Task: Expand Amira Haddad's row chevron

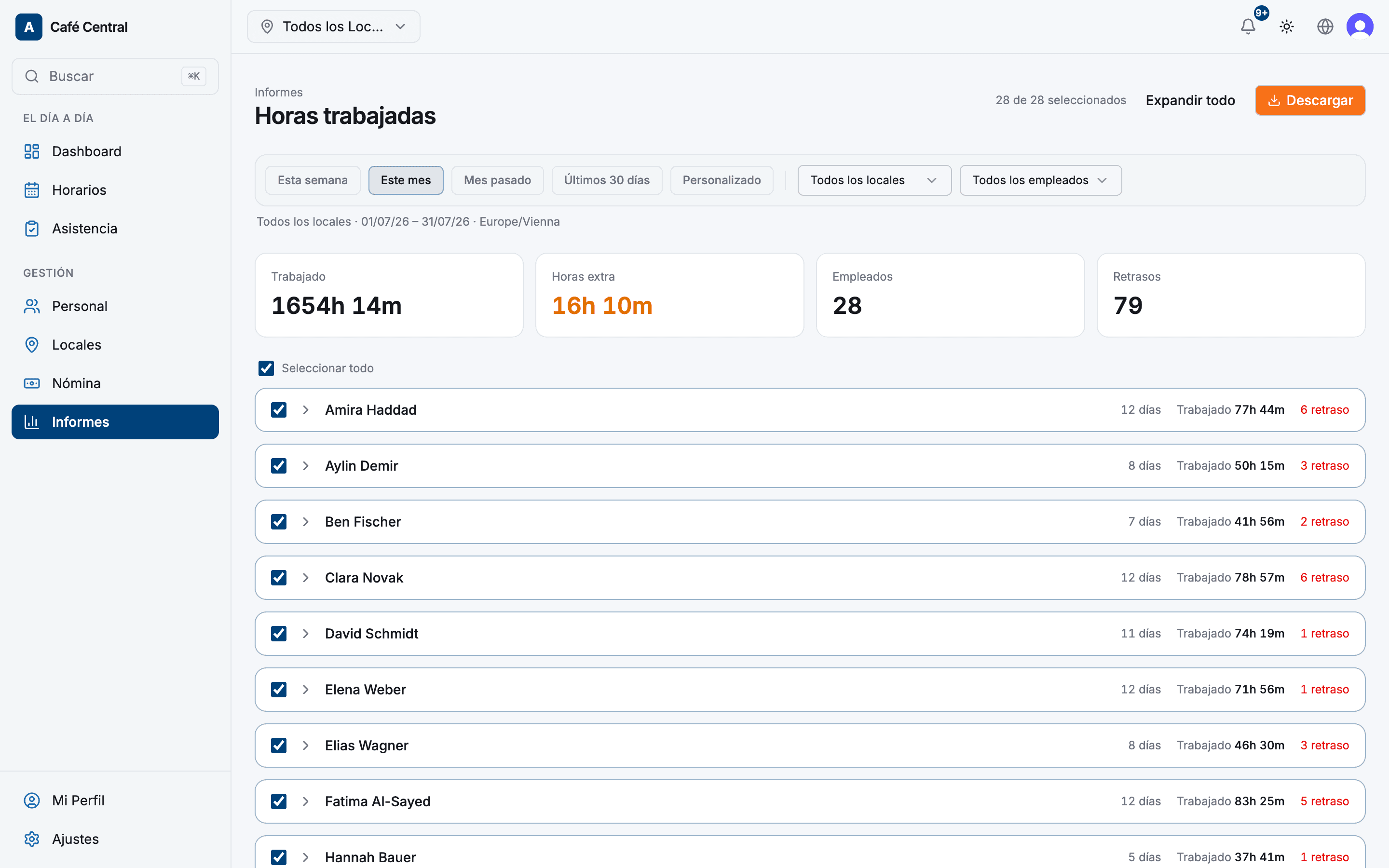Action: 306,410
